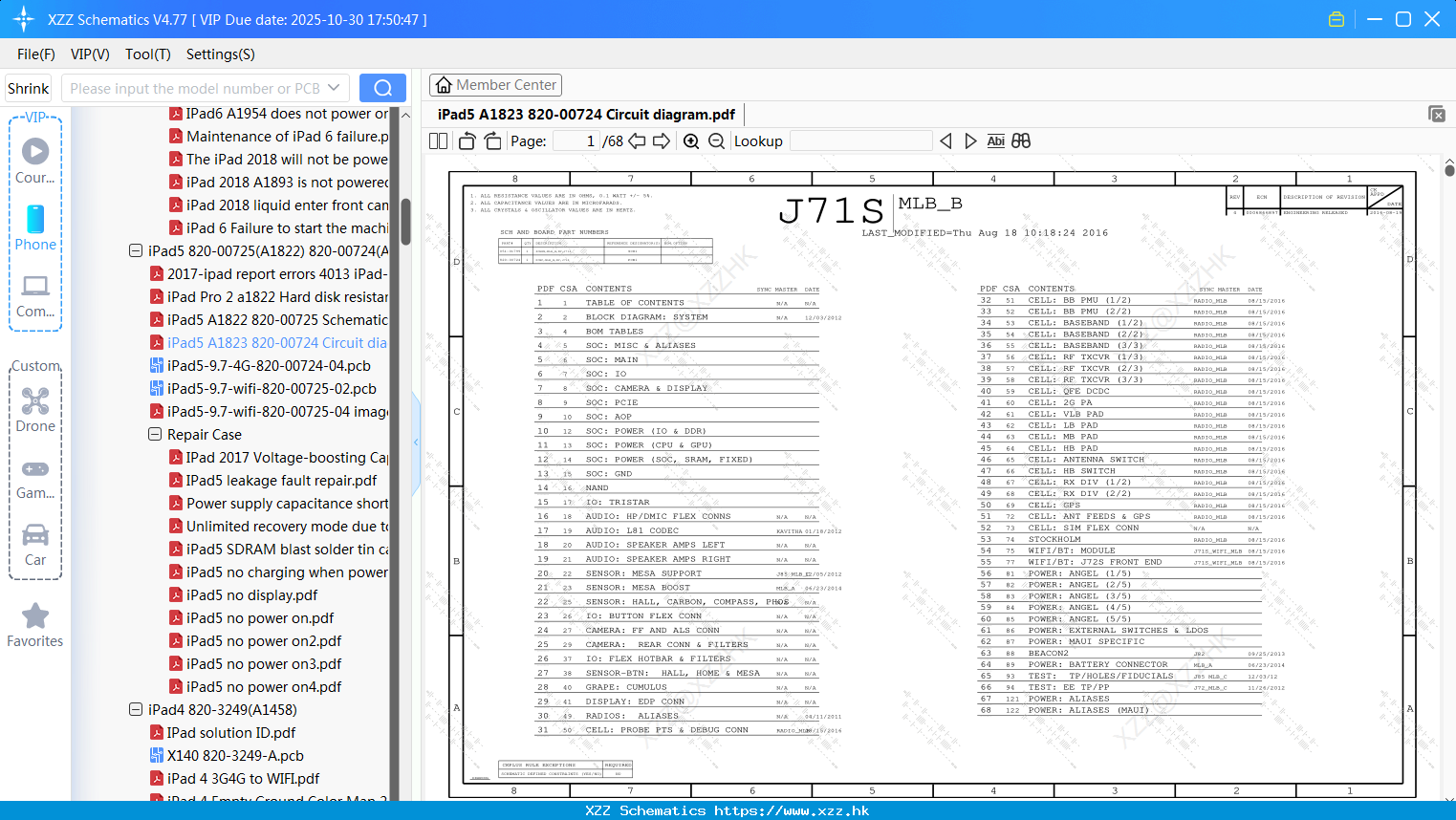1456x820 pixels.
Task: Click the XZZ Schematics website link in status bar
Action: (x=792, y=810)
